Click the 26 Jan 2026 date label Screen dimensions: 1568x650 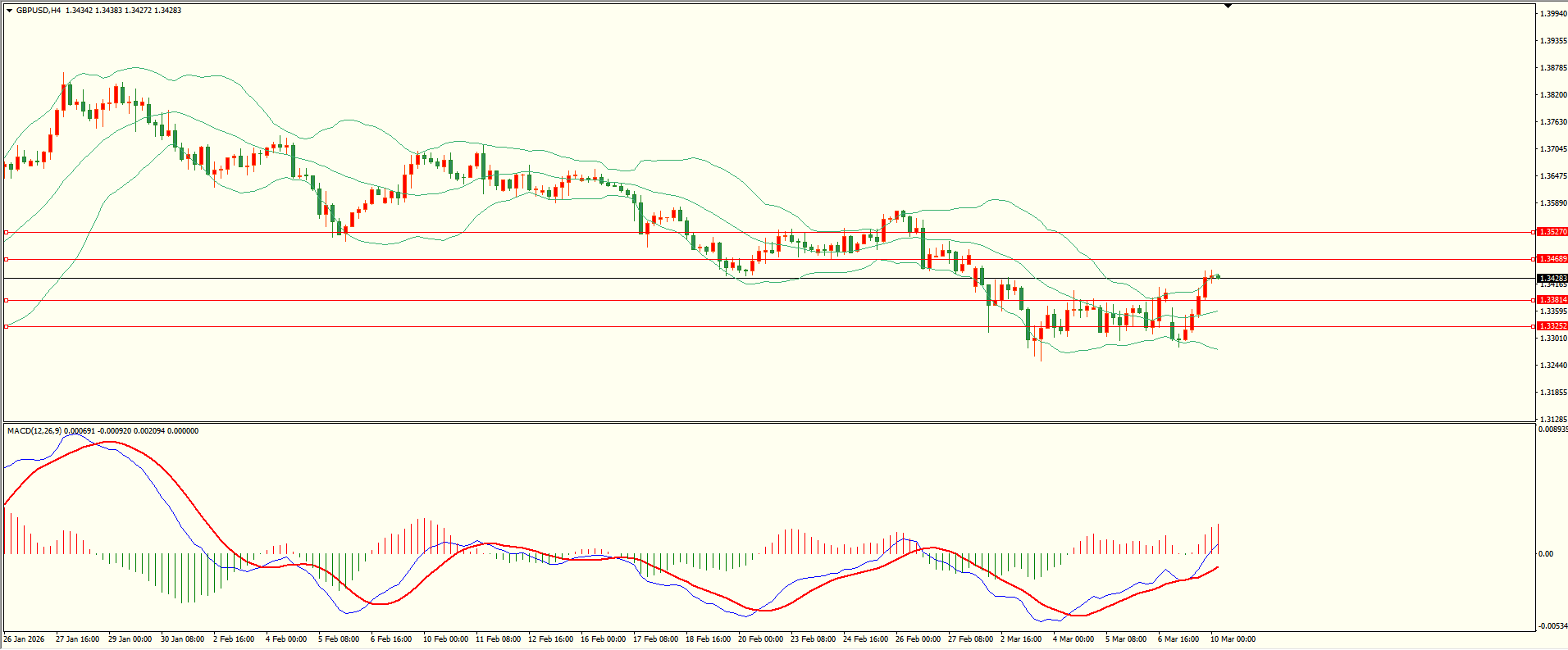25,639
